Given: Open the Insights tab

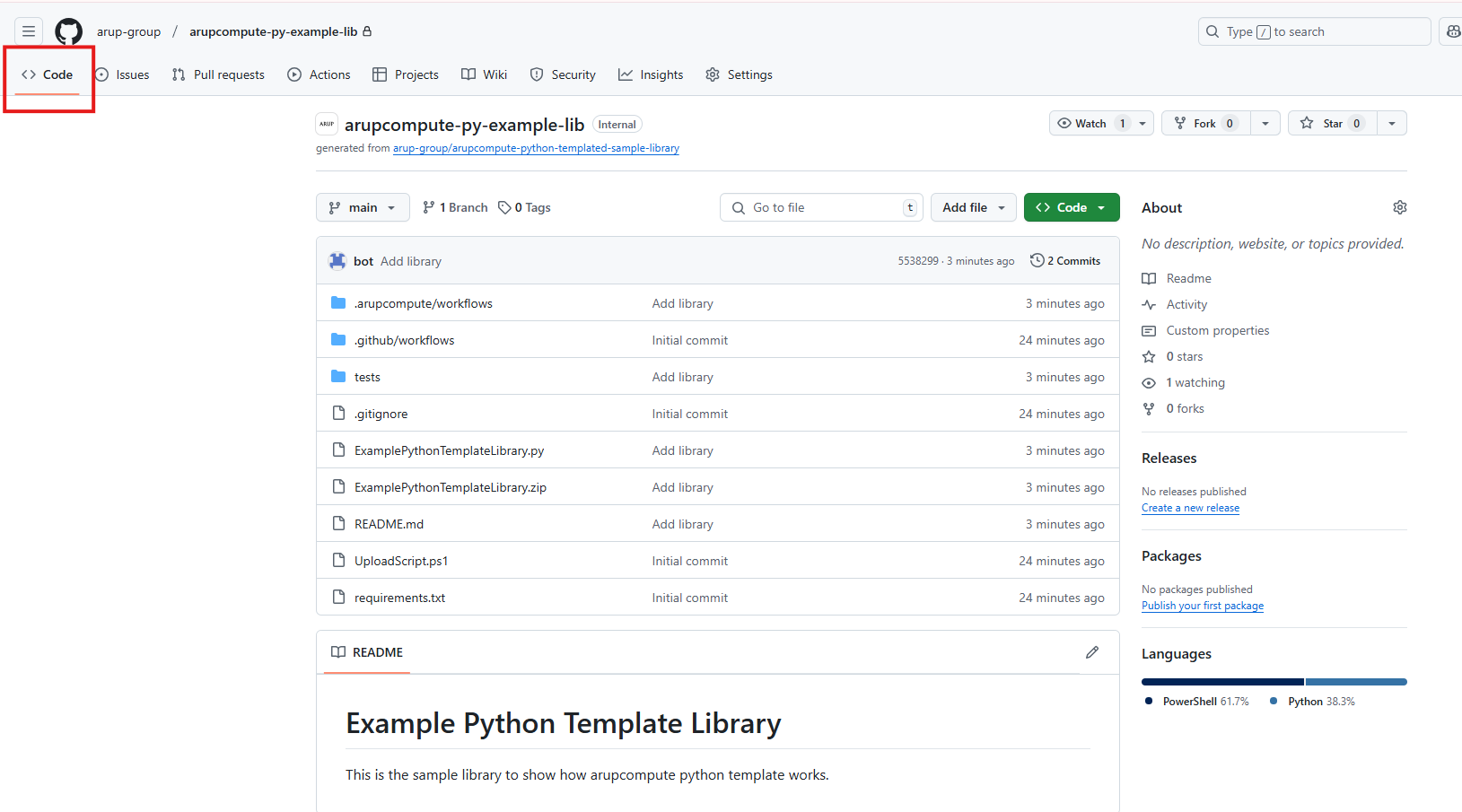Looking at the screenshot, I should [x=651, y=74].
